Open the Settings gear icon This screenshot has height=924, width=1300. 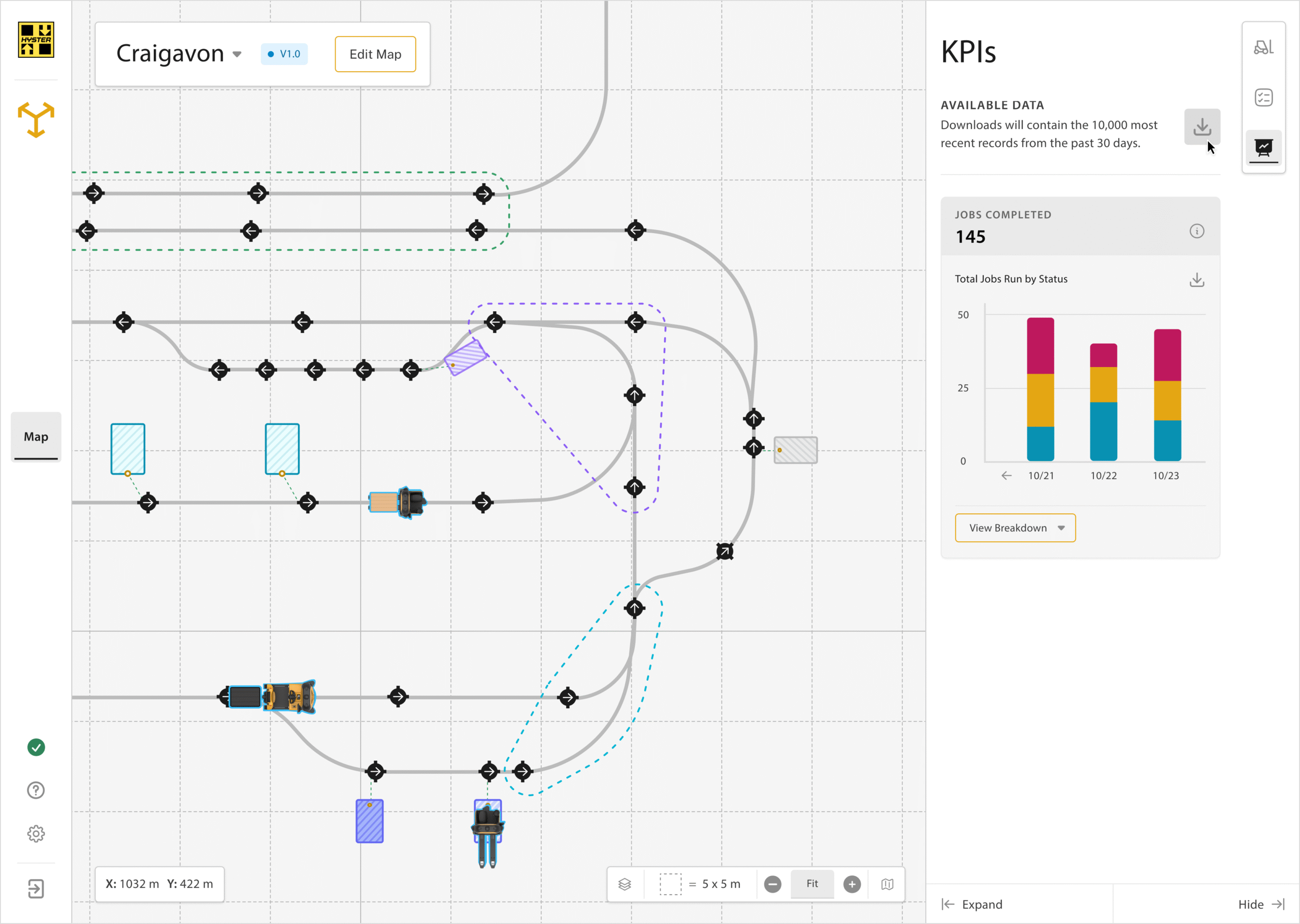coord(36,834)
